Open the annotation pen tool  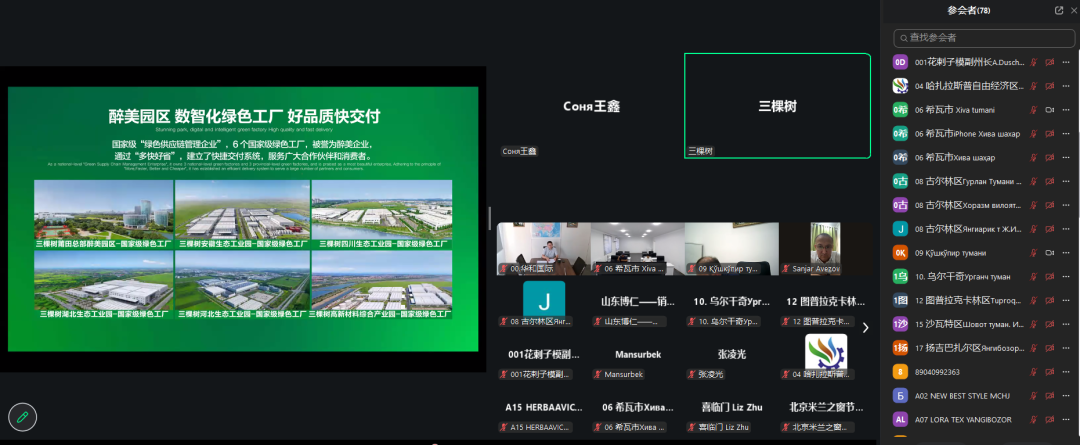[23, 417]
